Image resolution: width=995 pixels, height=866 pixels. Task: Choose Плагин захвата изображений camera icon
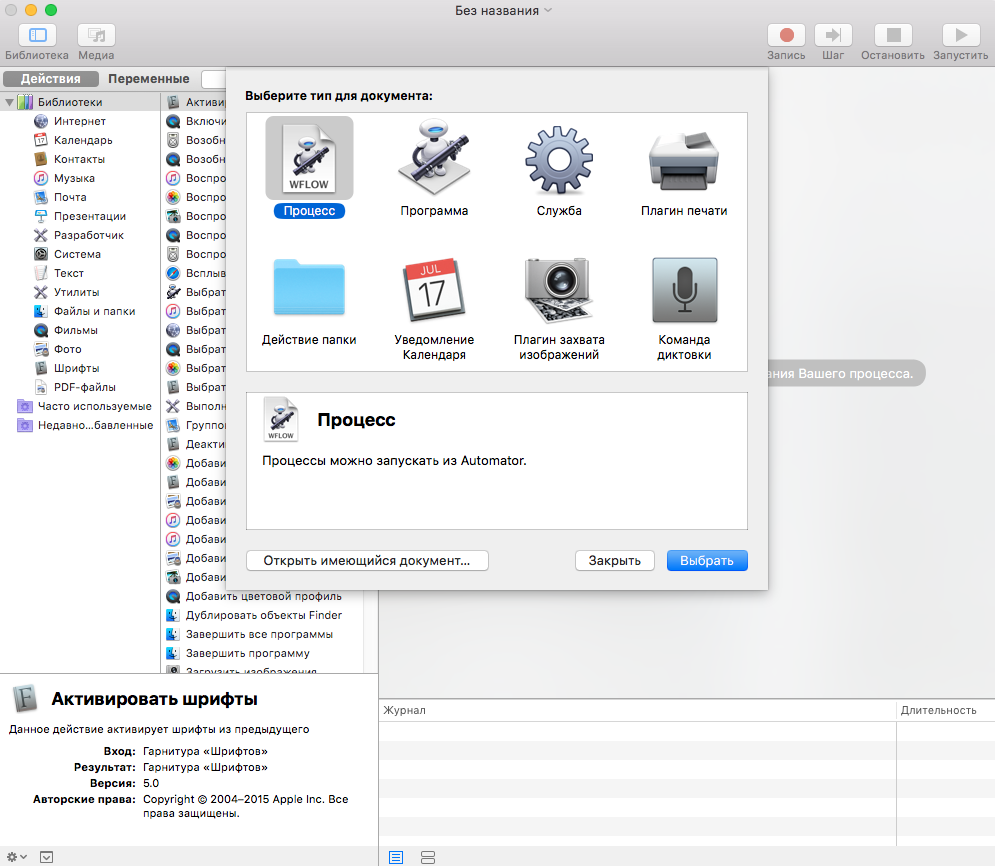(559, 289)
